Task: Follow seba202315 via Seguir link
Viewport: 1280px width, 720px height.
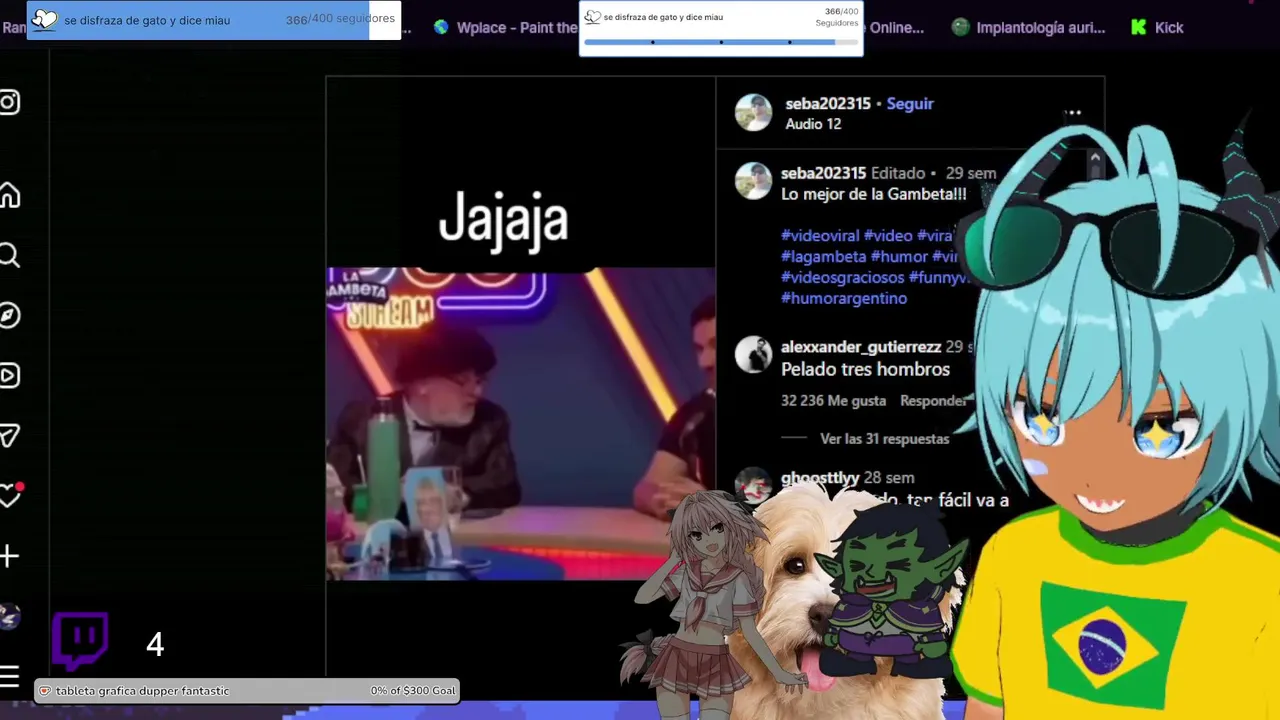Action: [910, 104]
